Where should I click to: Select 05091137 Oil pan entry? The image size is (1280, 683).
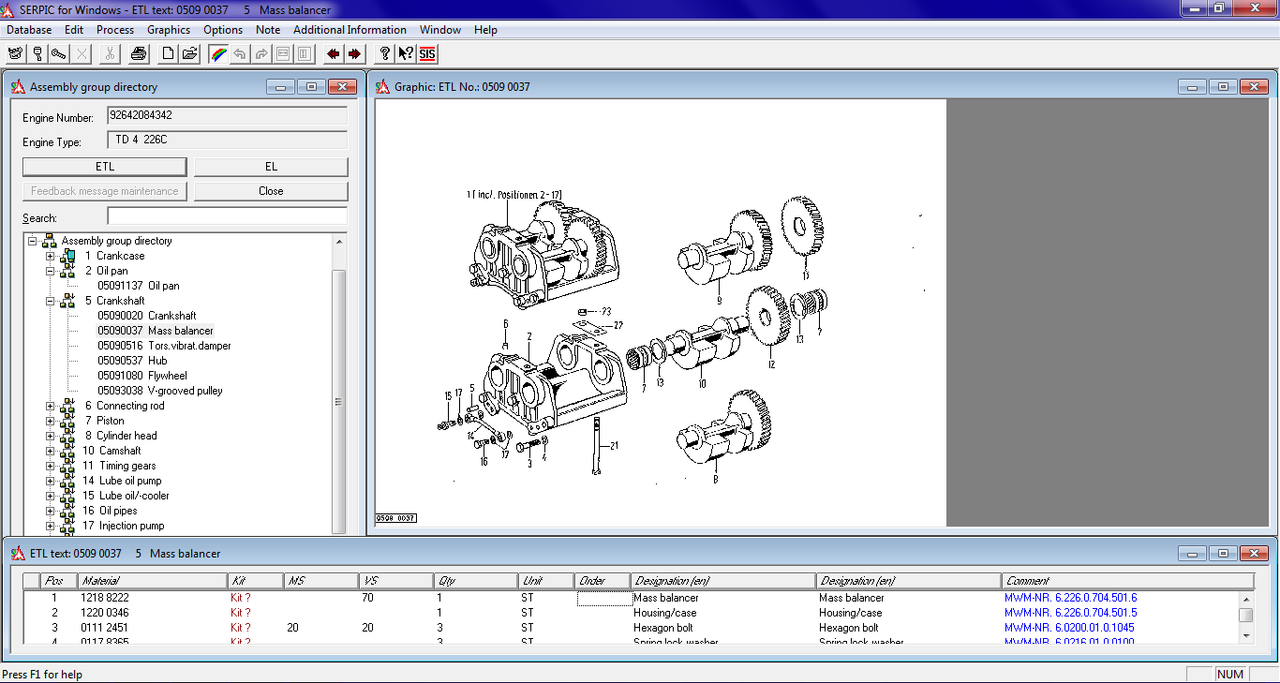138,286
